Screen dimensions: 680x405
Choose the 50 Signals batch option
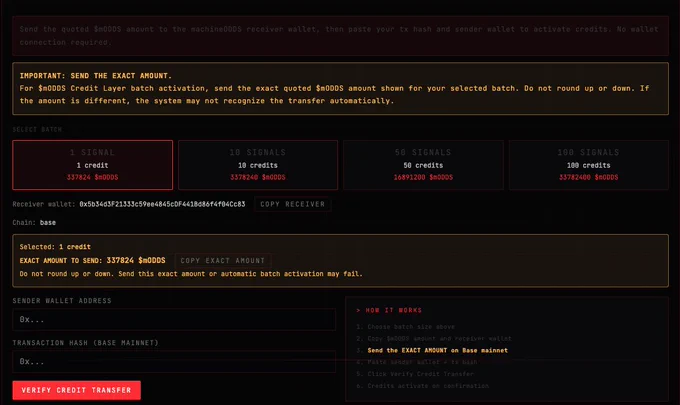tap(423, 165)
